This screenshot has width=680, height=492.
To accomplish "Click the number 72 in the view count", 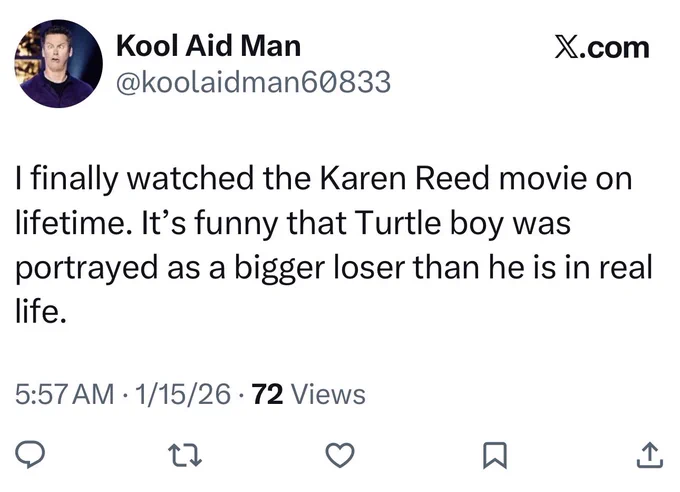I will coord(268,394).
